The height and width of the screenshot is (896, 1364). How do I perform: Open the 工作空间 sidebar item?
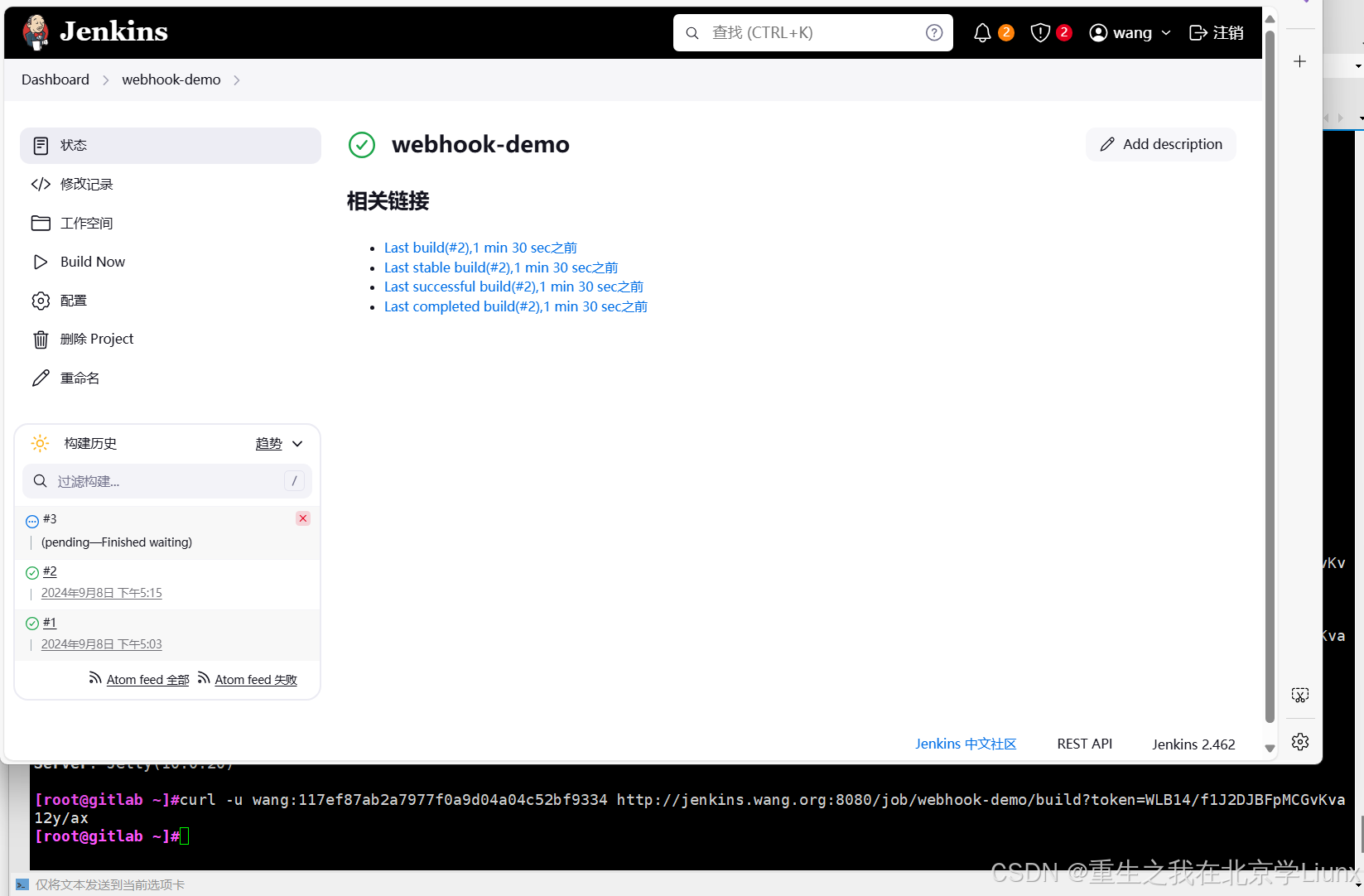point(171,223)
